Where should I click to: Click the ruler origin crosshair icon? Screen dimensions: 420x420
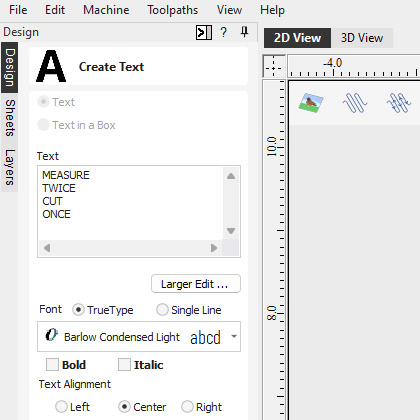pos(274,66)
